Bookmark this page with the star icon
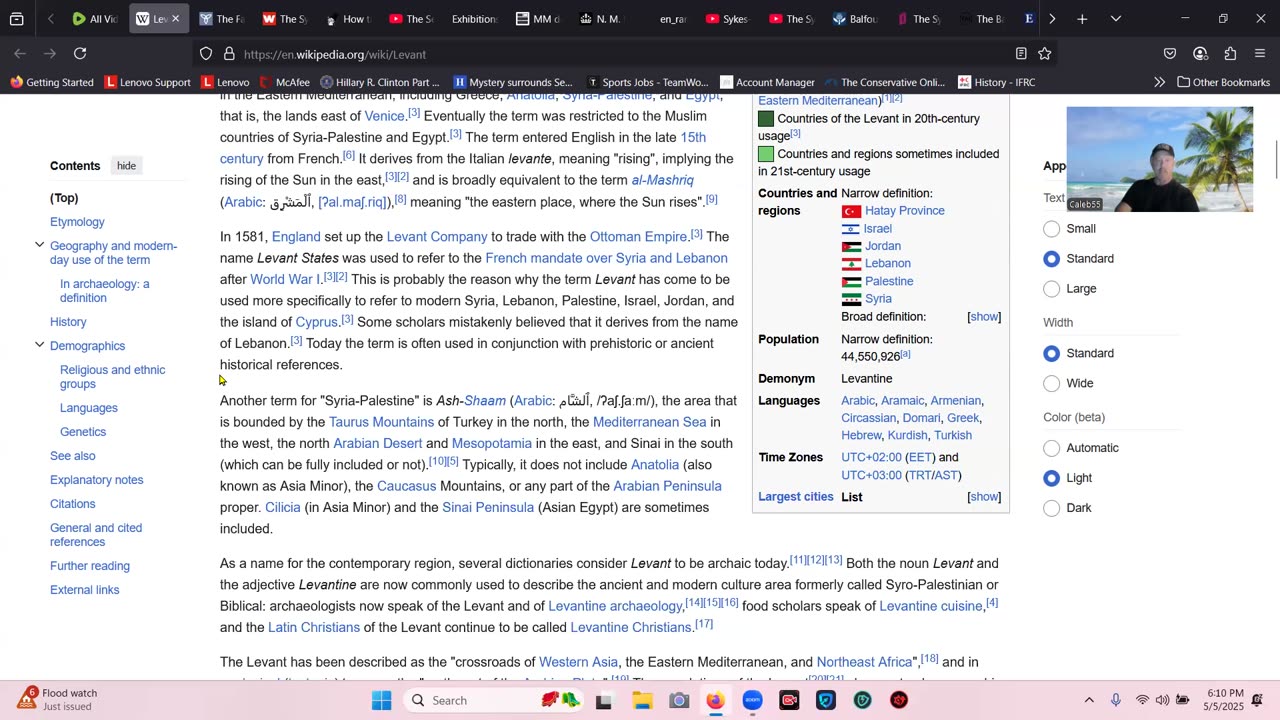Screen dimensions: 1280x720 point(1045,54)
